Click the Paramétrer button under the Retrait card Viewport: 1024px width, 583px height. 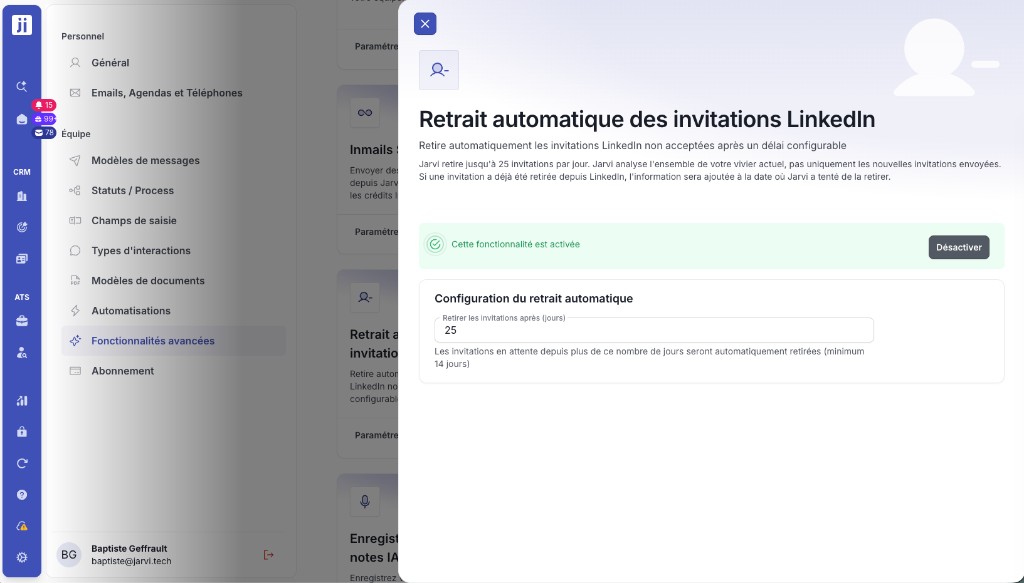[x=376, y=435]
